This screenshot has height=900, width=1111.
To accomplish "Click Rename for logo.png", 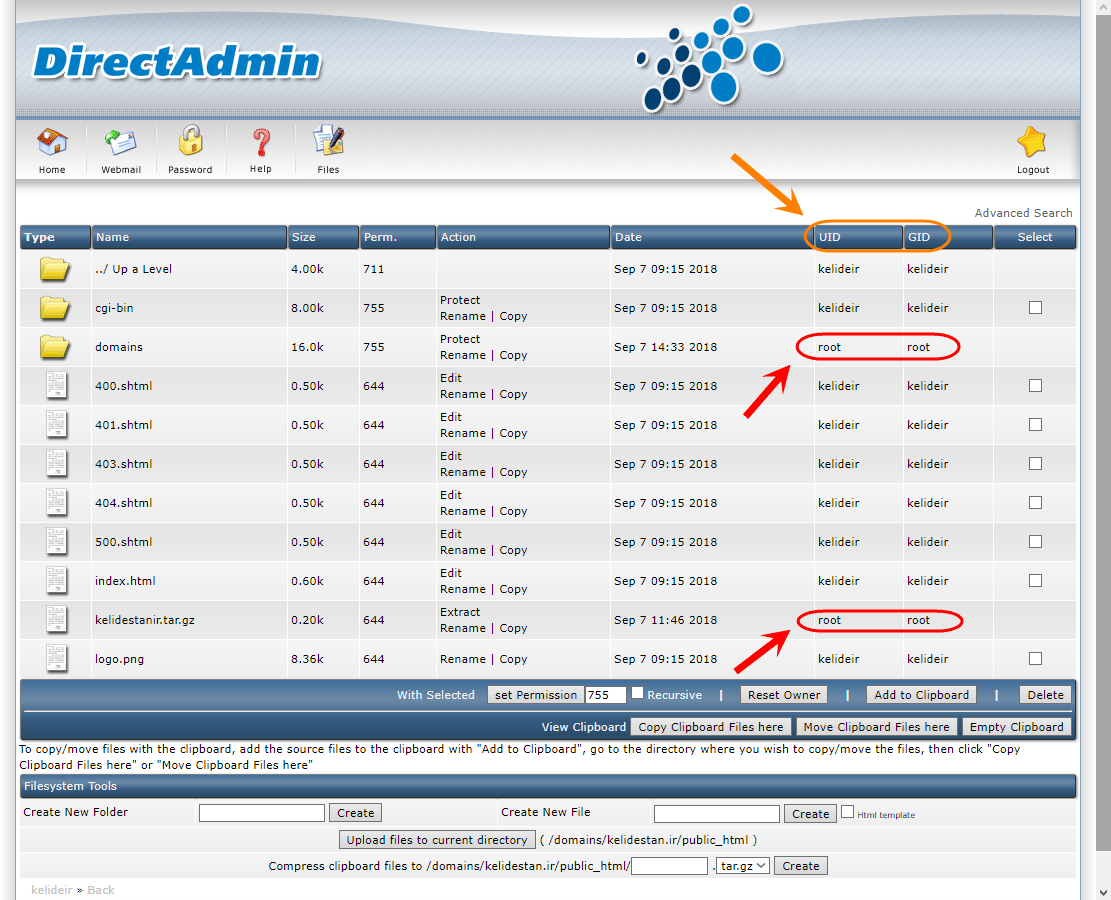I will pos(463,659).
